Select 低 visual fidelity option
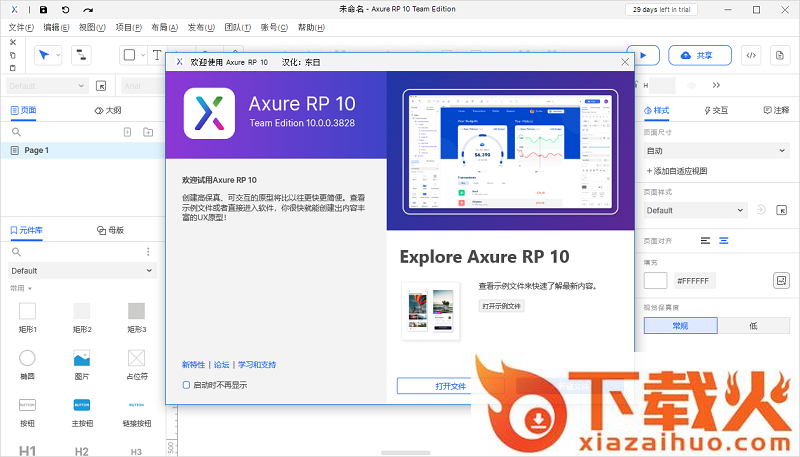Screen dimensions: 800x457 pos(754,325)
